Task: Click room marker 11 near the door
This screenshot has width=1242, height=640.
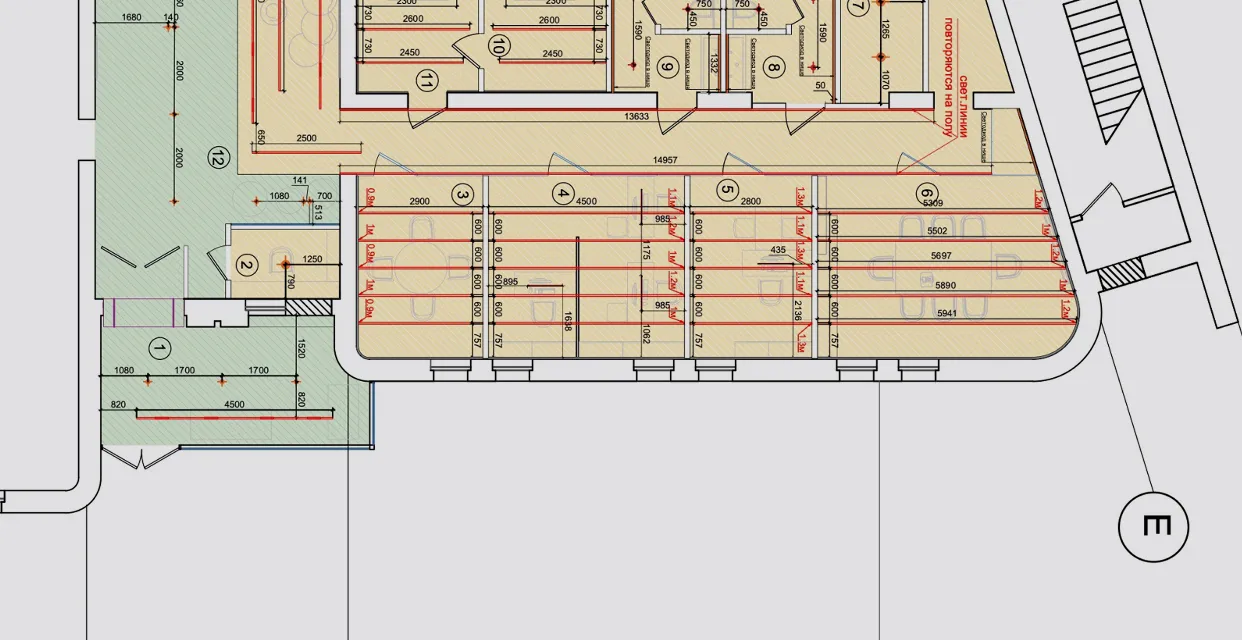Action: tap(428, 80)
